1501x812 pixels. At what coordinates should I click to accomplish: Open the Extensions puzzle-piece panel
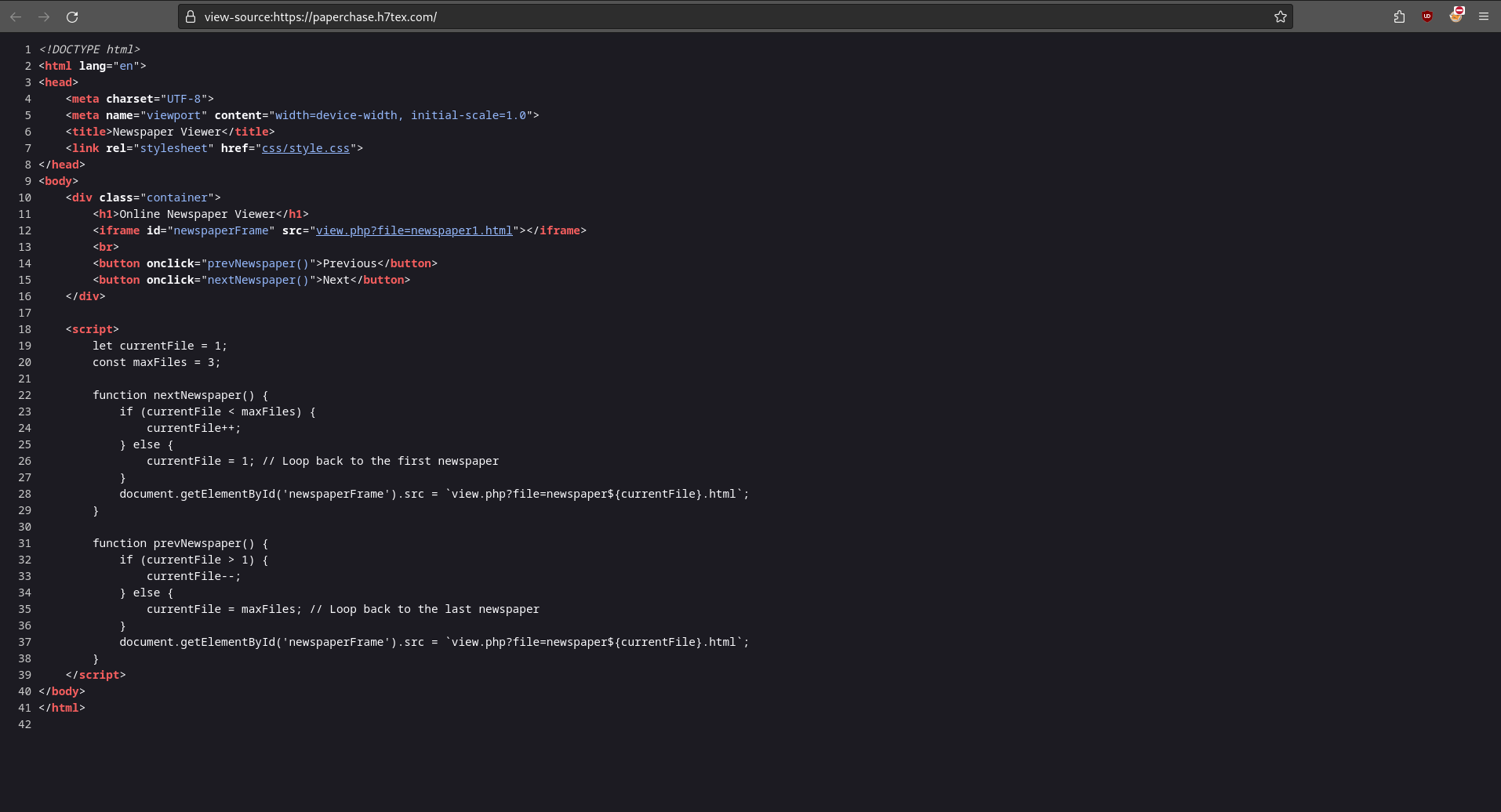(x=1399, y=16)
